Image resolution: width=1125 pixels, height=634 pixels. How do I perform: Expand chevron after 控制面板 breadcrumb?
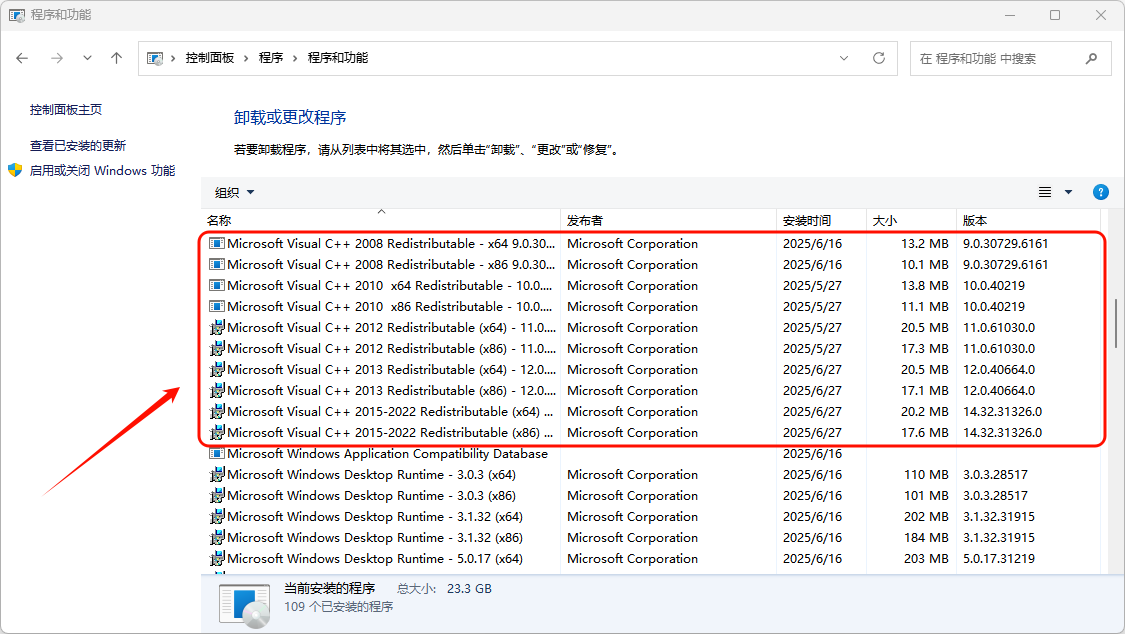(246, 58)
